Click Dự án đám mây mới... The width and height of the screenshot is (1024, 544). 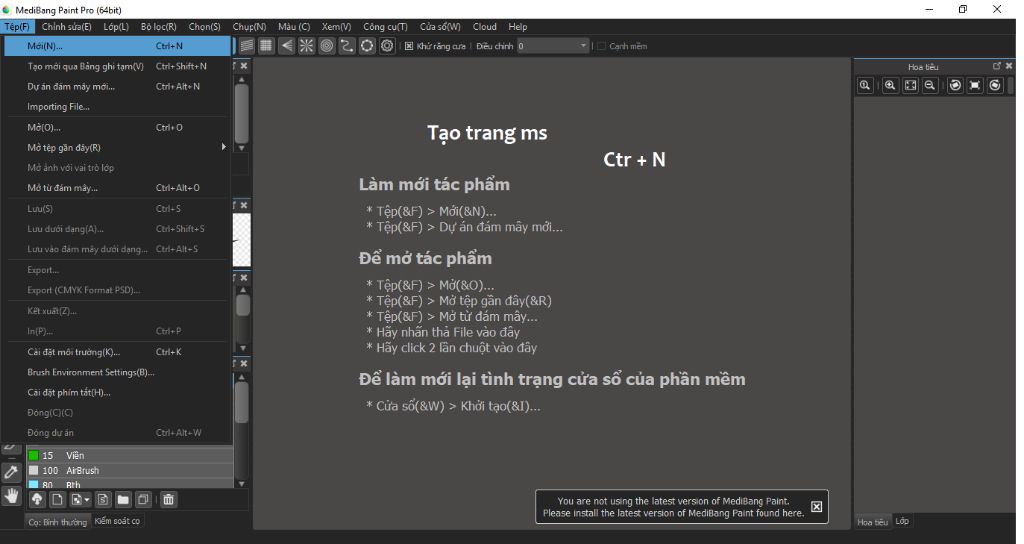[x=118, y=86]
